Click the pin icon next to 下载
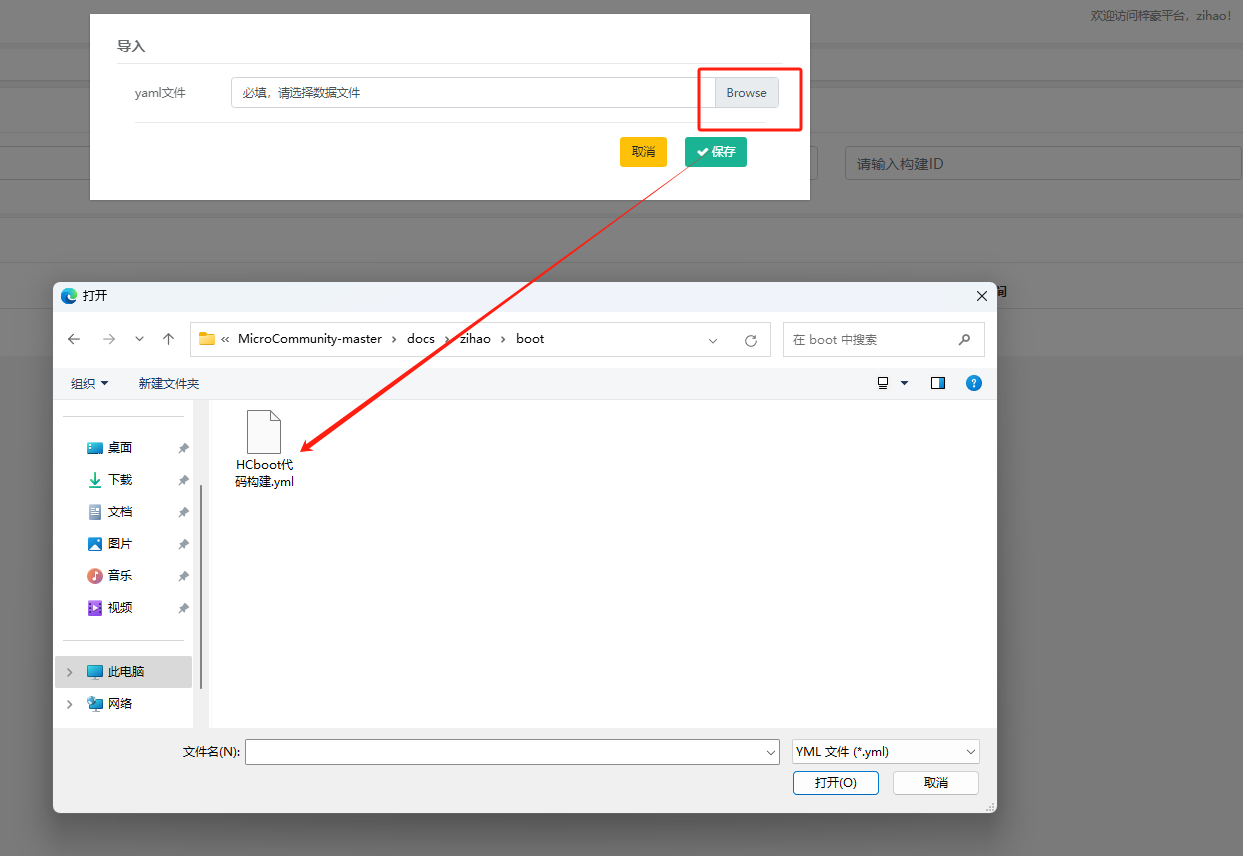This screenshot has height=856, width=1243. tap(183, 481)
